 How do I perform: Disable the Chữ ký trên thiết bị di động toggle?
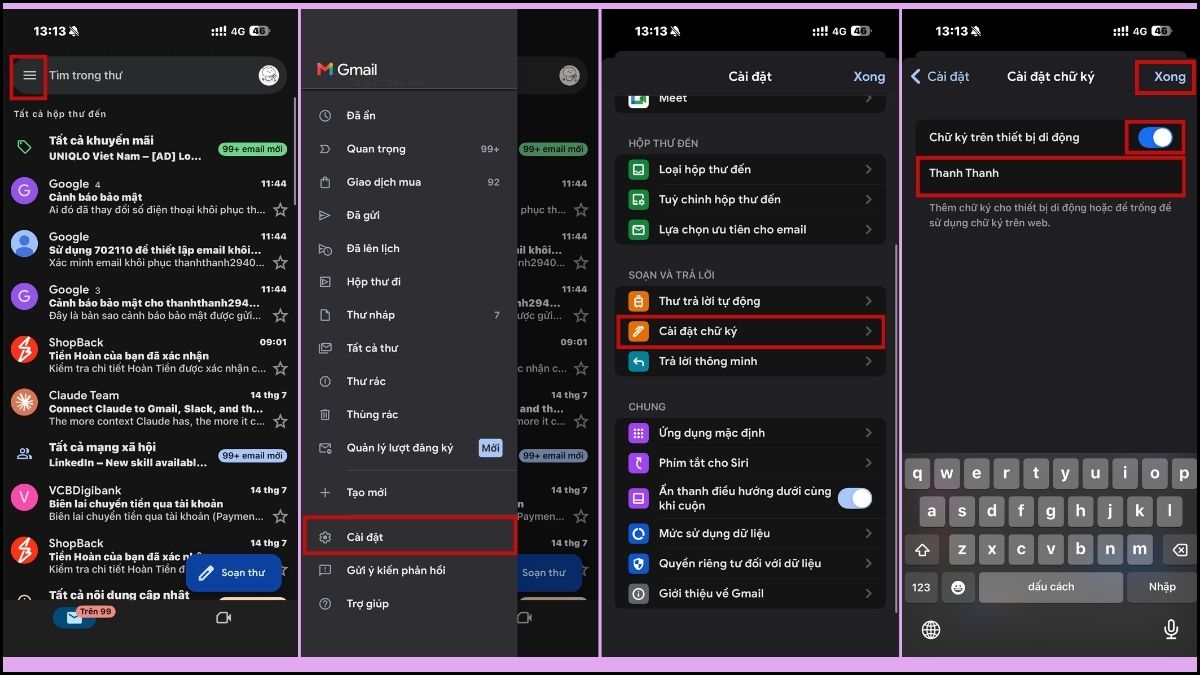[1155, 138]
